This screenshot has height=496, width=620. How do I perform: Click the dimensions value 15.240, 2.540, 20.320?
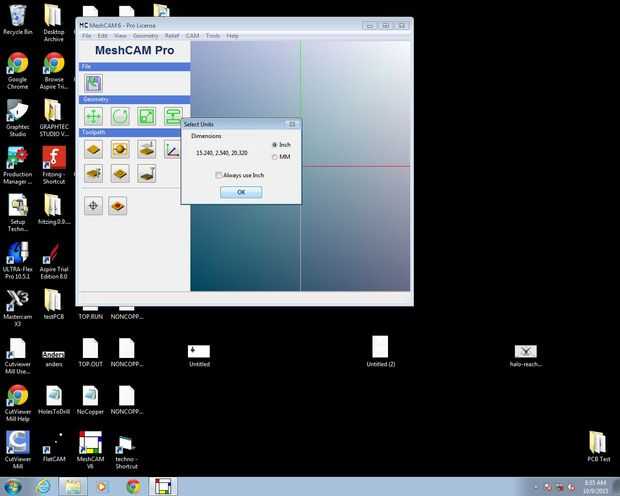(x=222, y=153)
